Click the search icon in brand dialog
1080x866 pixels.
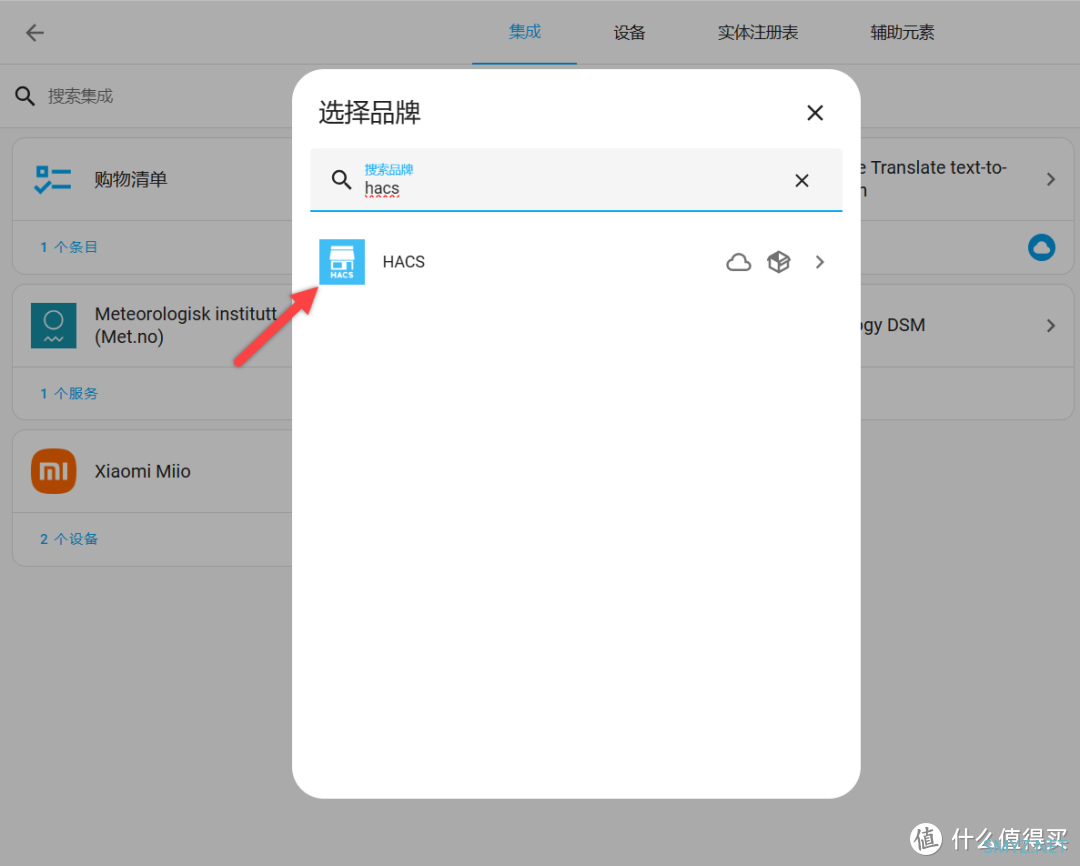tap(341, 180)
